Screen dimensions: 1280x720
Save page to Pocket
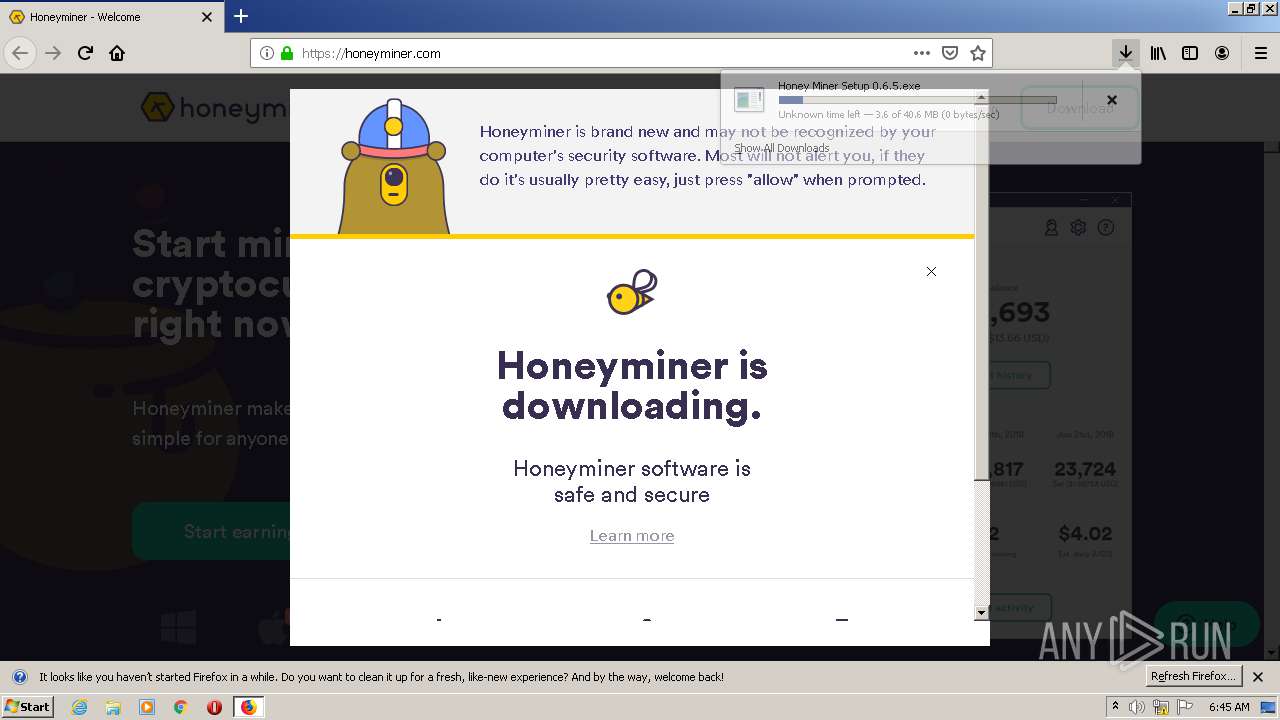pos(950,53)
